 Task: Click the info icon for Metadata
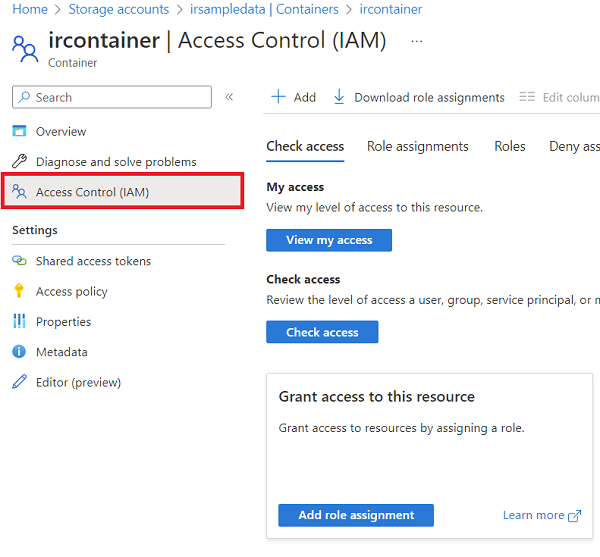click(x=19, y=351)
